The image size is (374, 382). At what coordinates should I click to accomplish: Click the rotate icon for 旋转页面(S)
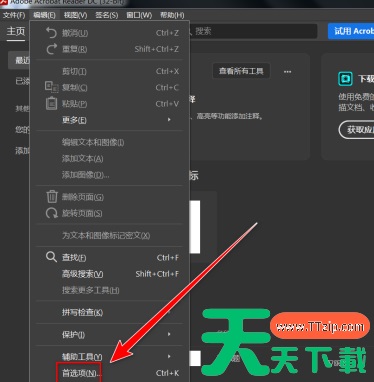(52, 213)
